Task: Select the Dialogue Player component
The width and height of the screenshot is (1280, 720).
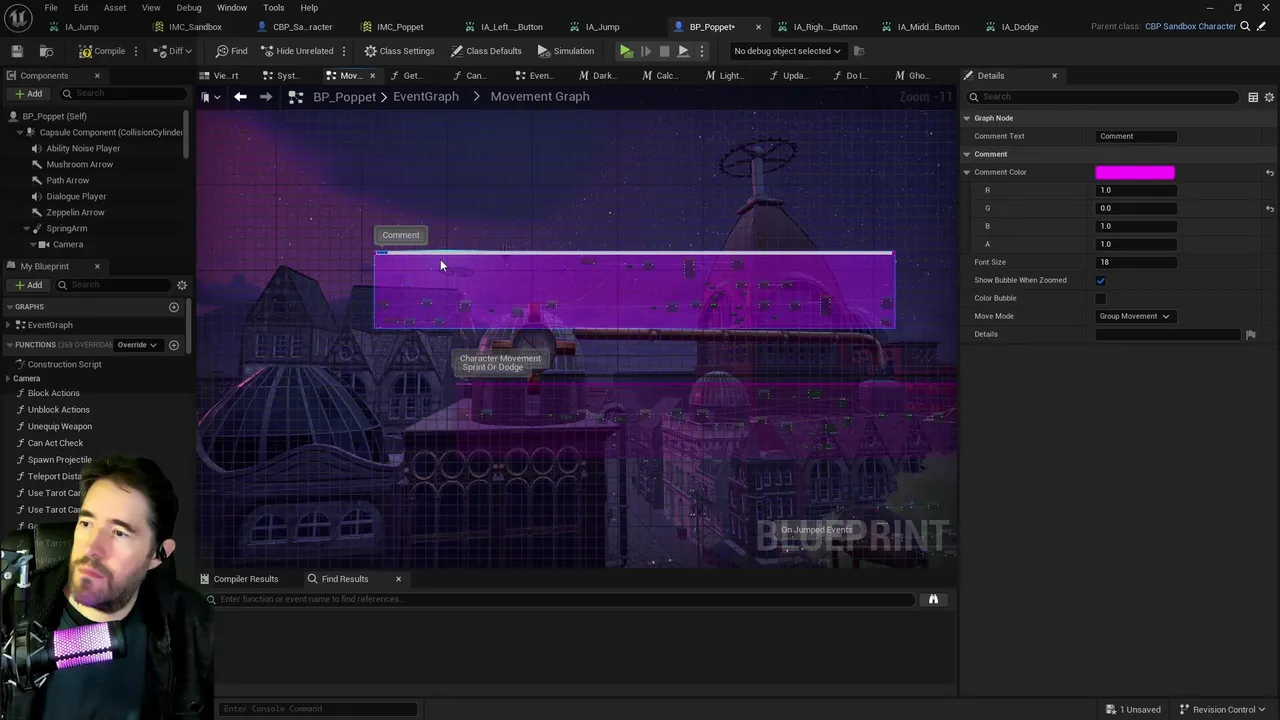Action: tap(75, 196)
